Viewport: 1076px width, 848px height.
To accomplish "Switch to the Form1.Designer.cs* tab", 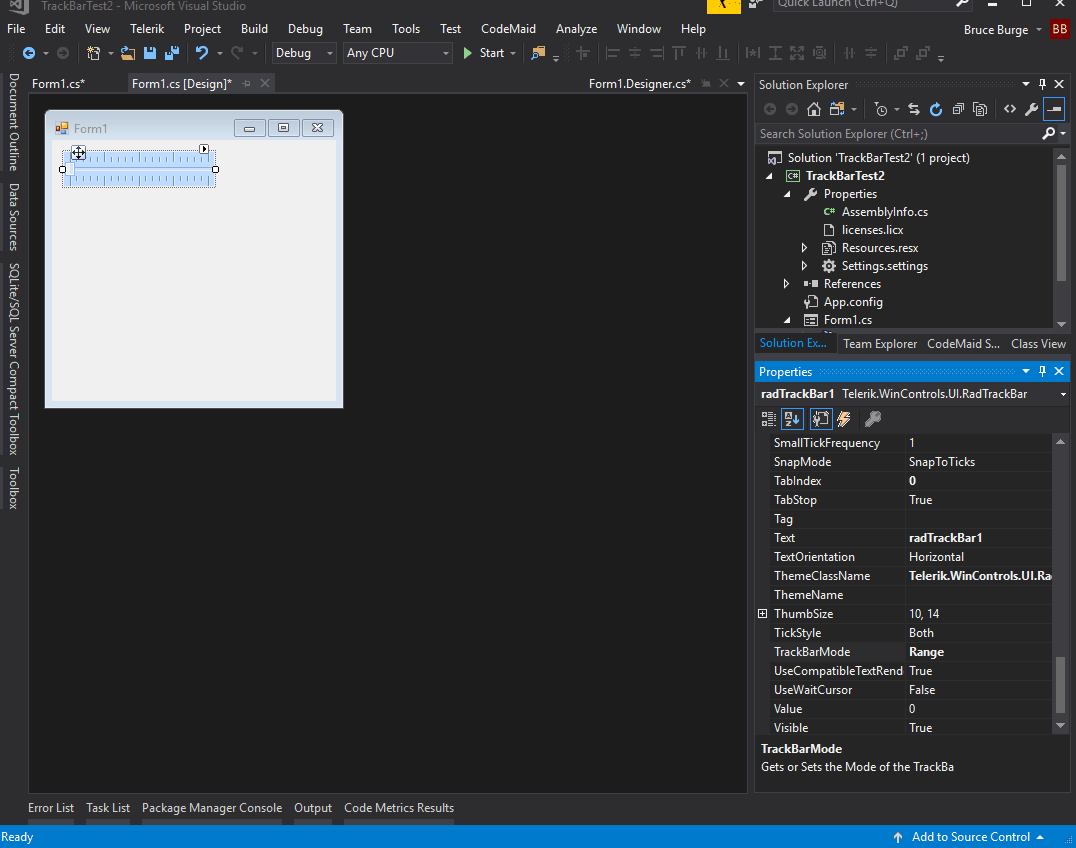I will click(x=639, y=84).
